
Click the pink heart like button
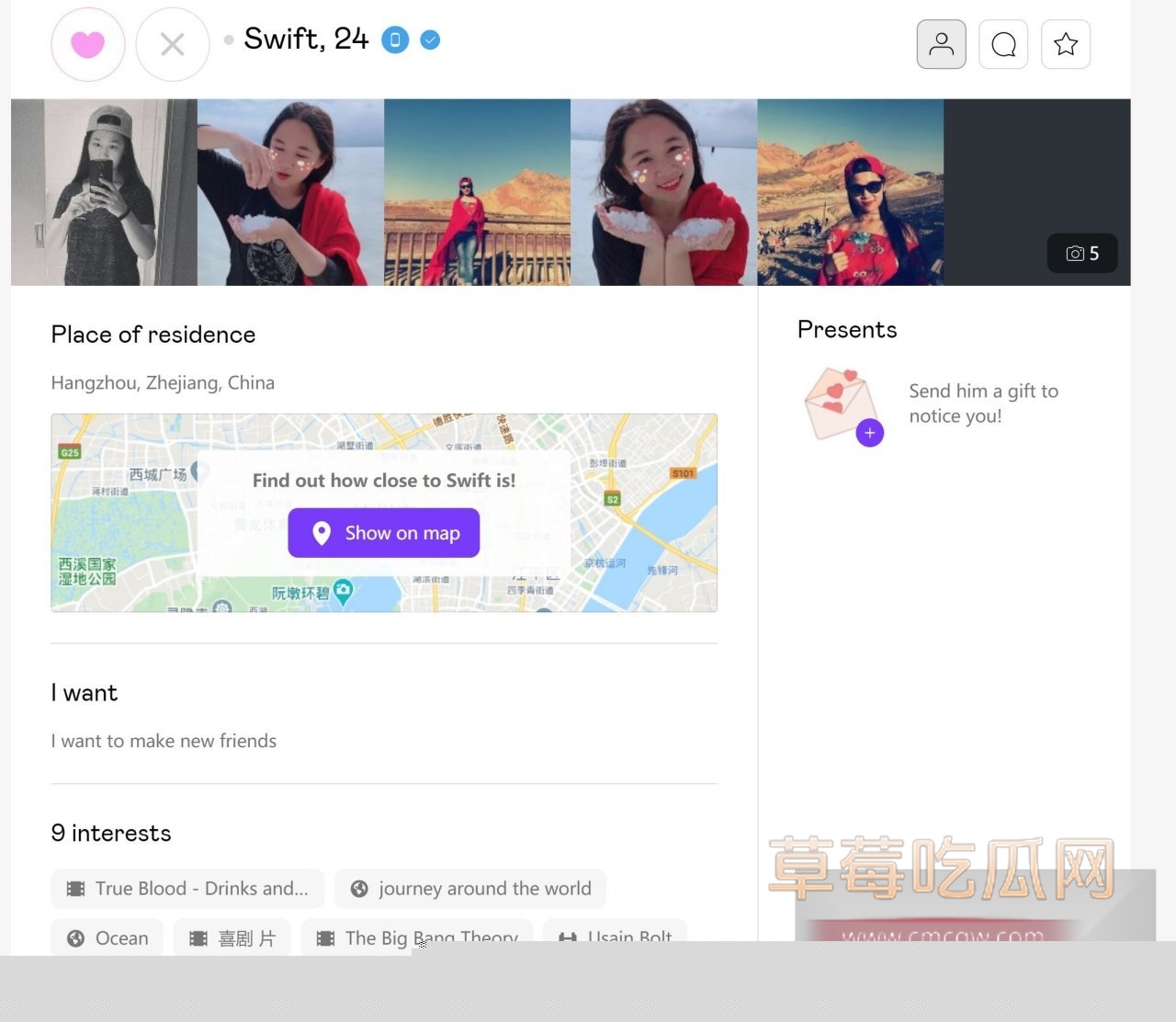coord(88,44)
